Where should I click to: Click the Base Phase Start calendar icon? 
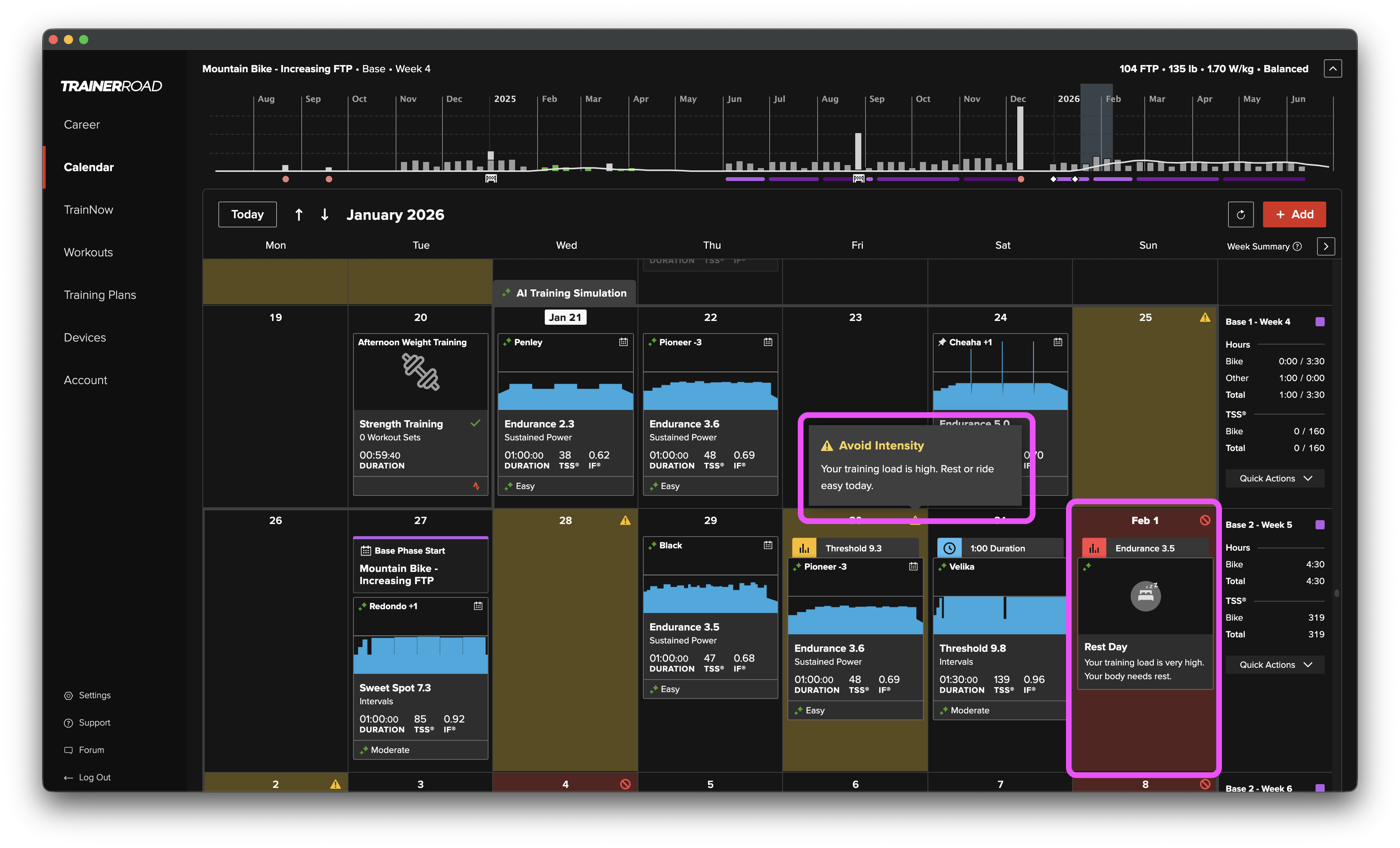click(x=365, y=550)
